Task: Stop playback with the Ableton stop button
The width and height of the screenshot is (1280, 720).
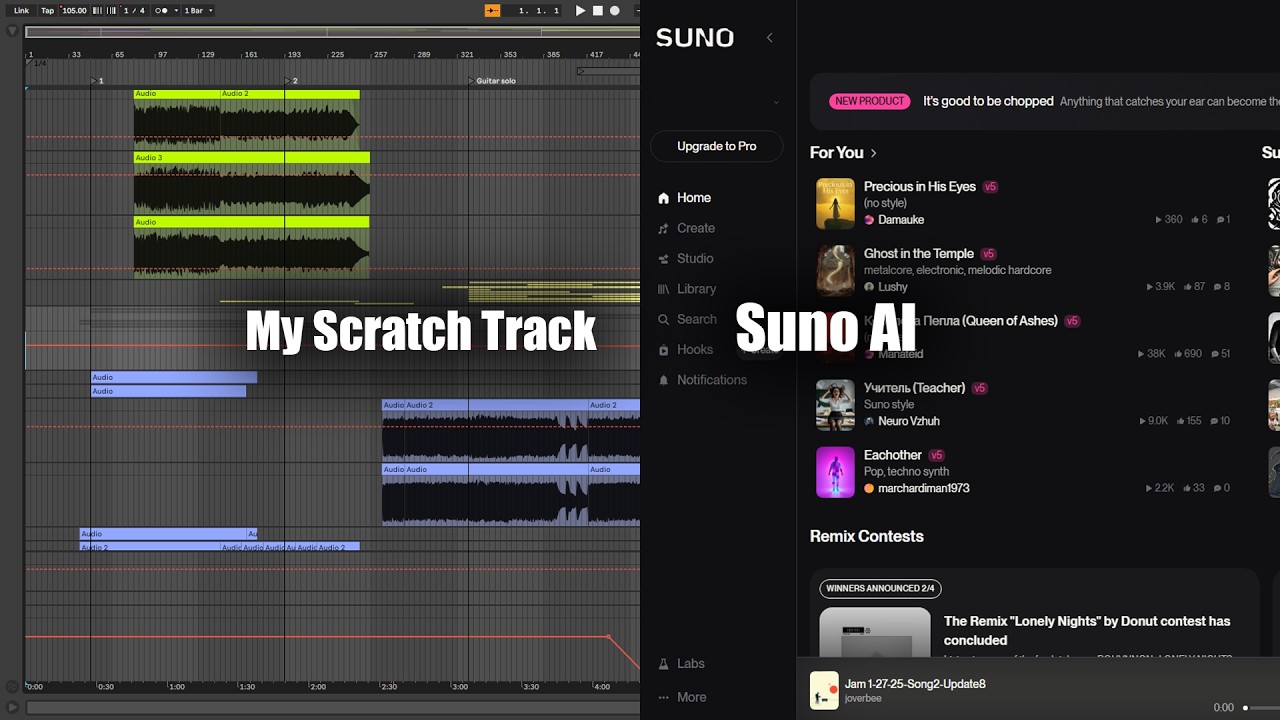Action: click(x=598, y=10)
